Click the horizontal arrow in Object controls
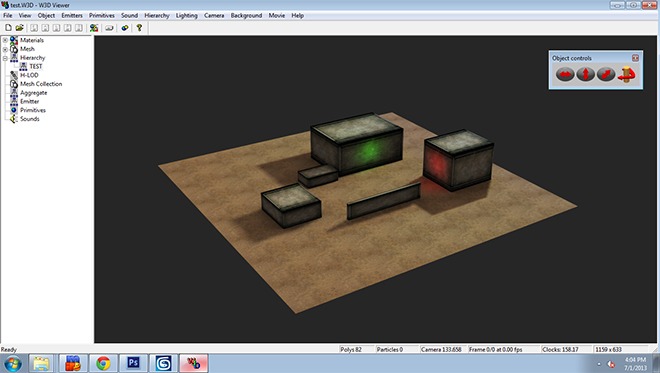 point(565,75)
